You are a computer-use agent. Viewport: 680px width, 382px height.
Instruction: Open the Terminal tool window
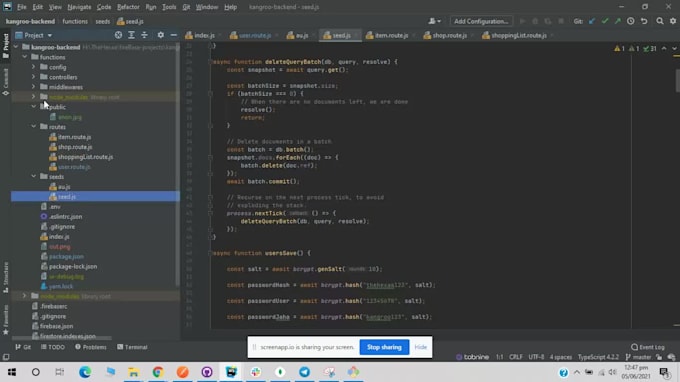click(132, 347)
